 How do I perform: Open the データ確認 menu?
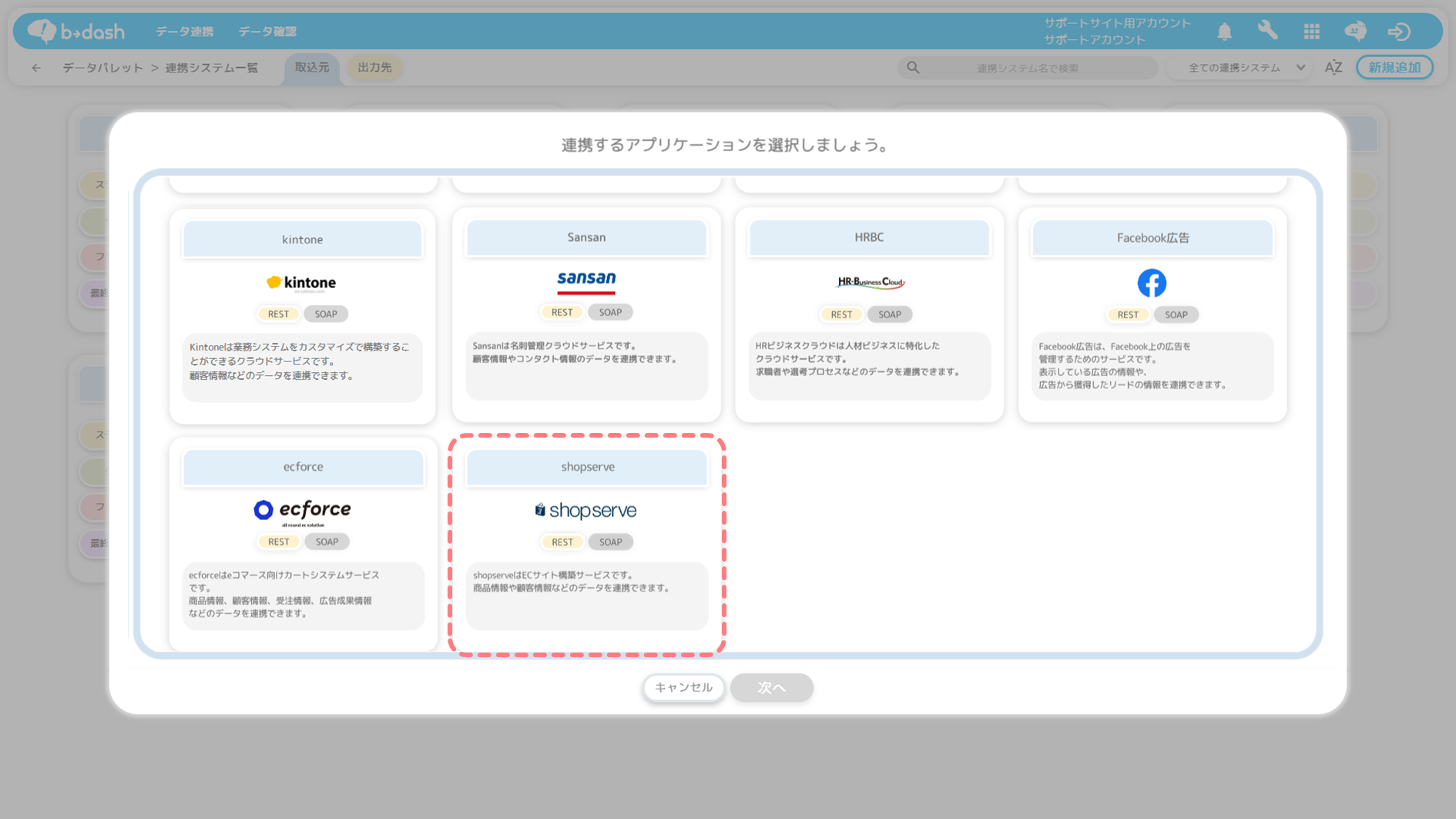coord(267,32)
